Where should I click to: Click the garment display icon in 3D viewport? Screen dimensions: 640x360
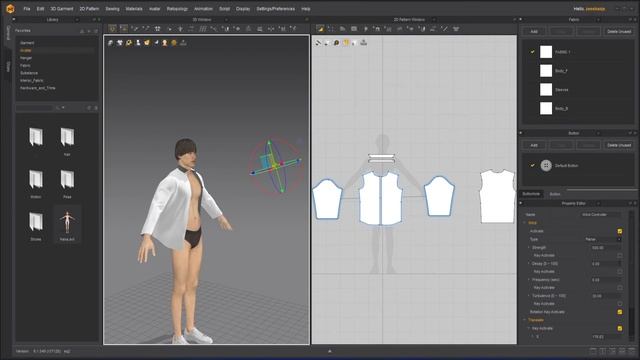click(120, 42)
